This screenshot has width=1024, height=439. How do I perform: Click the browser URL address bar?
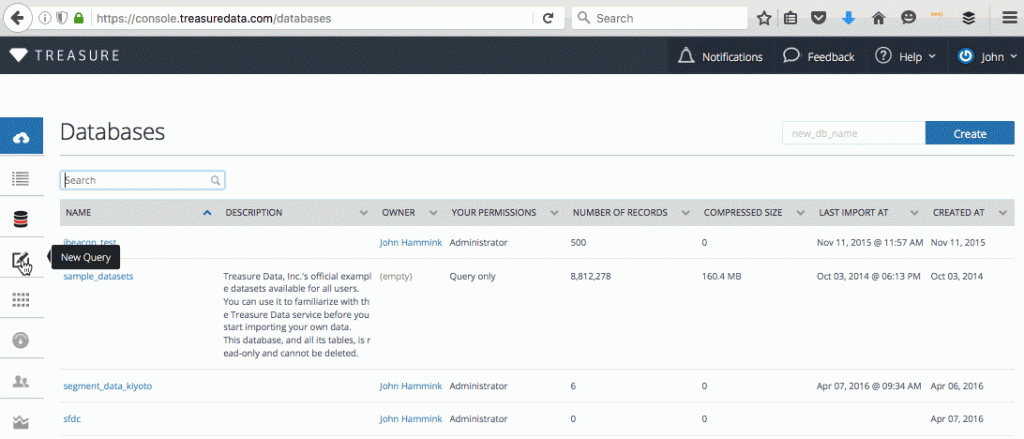tap(313, 18)
